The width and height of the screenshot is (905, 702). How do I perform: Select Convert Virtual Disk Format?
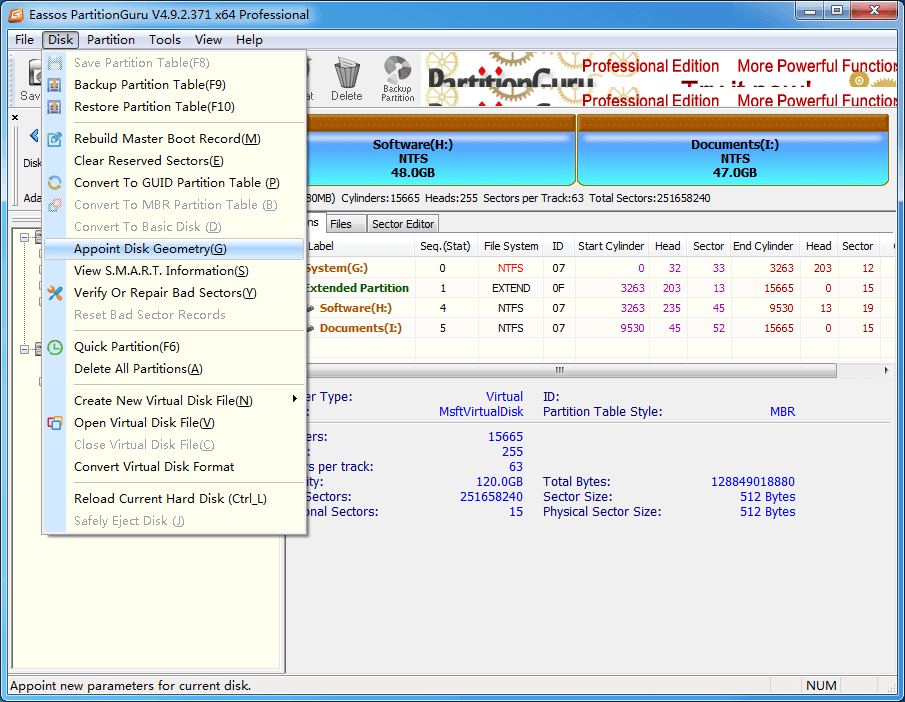(174, 467)
